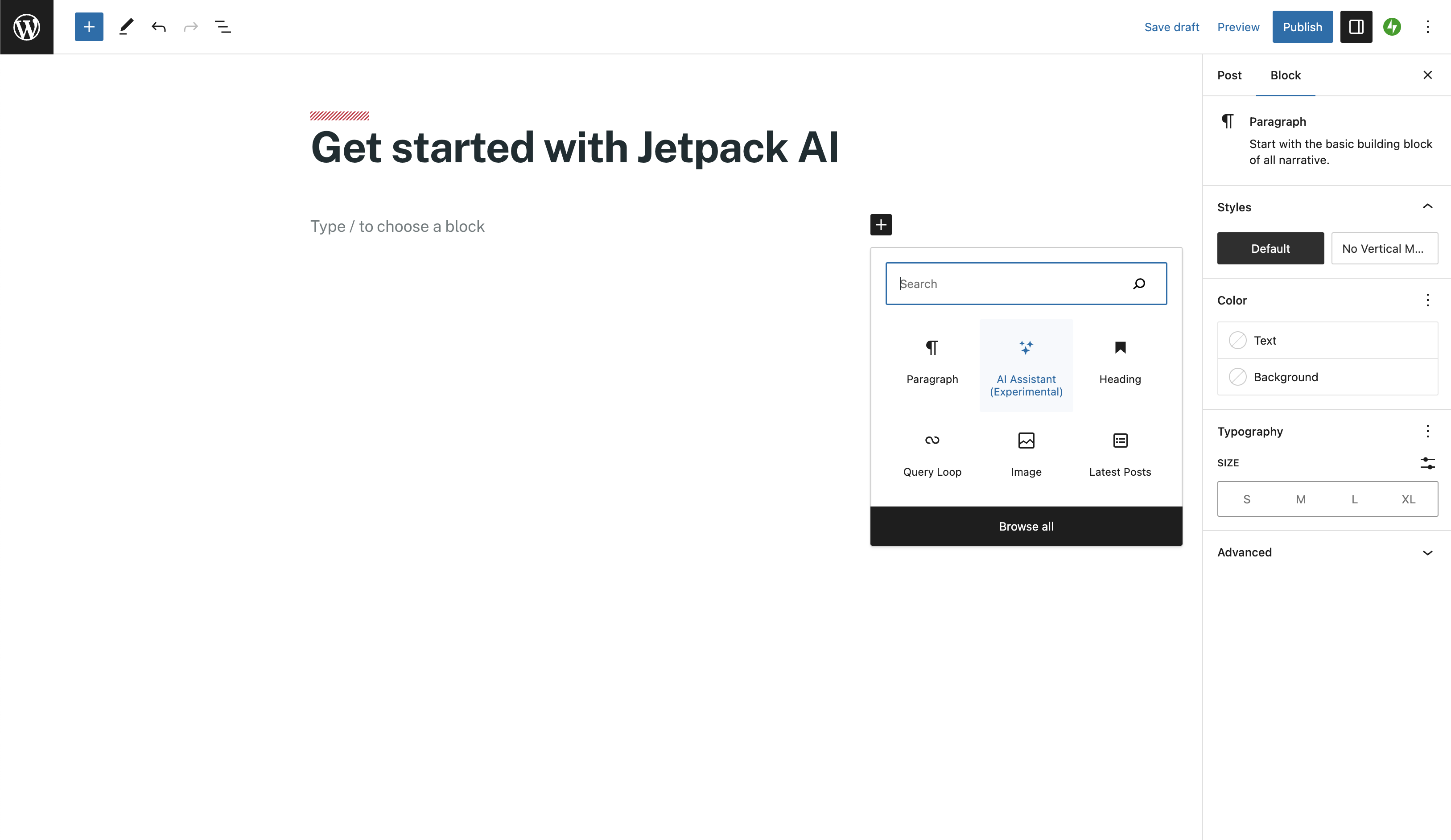
Task: Select the Default paragraph style
Action: 1270,248
